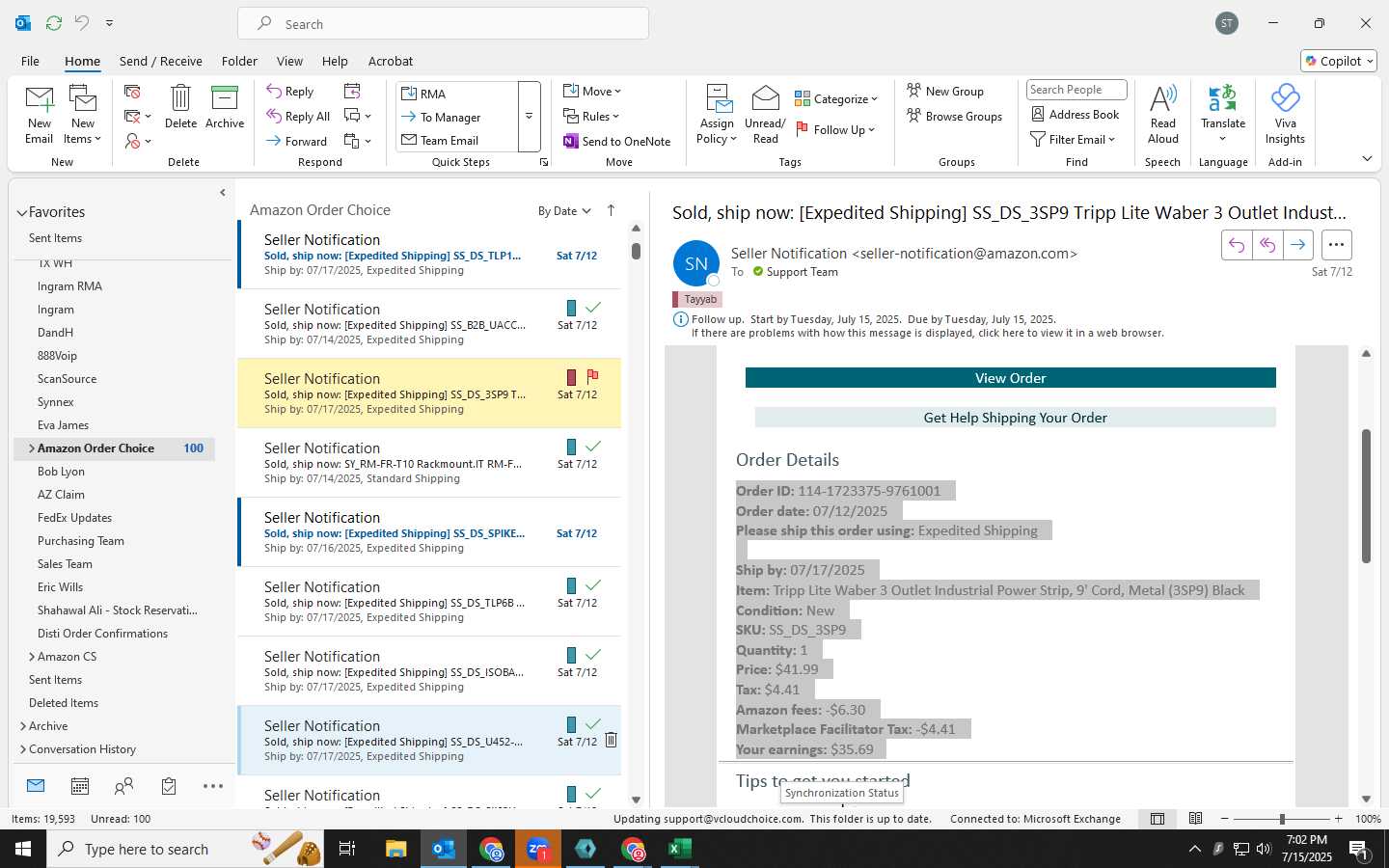Open the Acrobat tab
The image size is (1389, 868).
(391, 61)
